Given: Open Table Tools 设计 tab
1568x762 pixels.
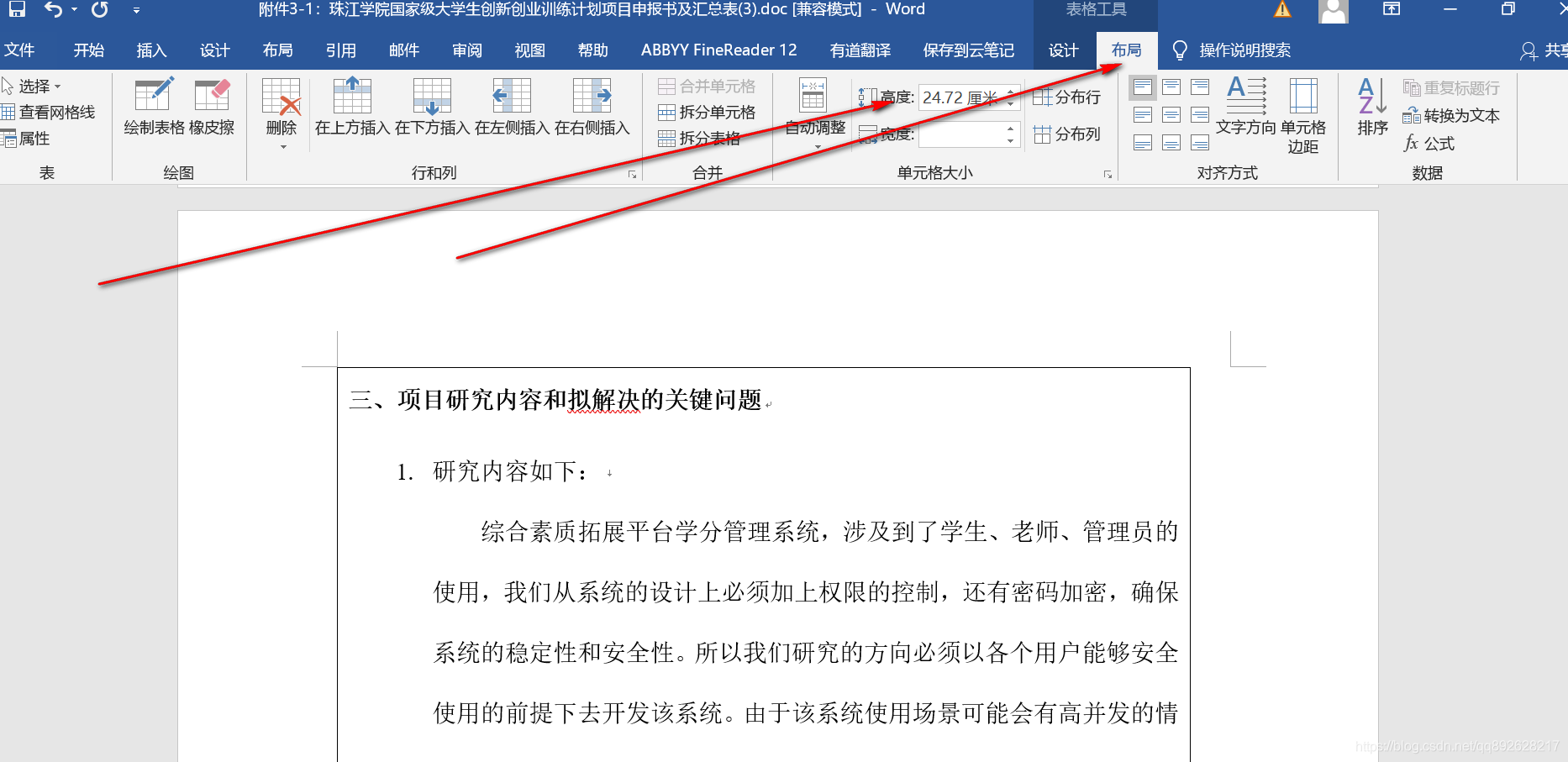Looking at the screenshot, I should [1063, 50].
